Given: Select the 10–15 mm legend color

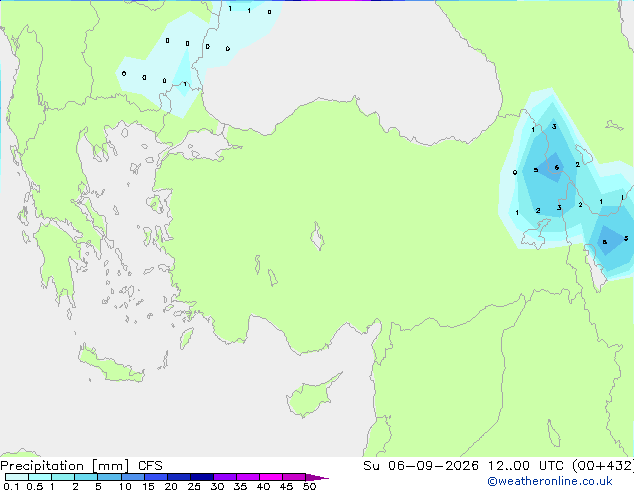Looking at the screenshot, I should (x=133, y=477).
